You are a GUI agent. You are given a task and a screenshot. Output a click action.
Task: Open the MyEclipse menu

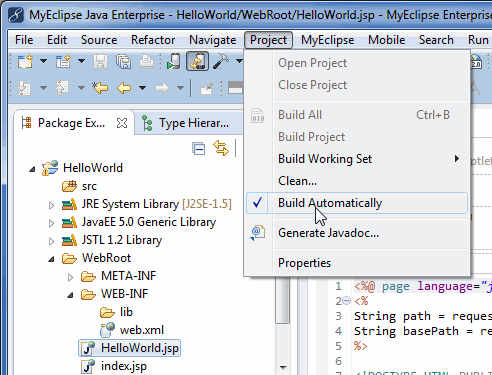pyautogui.click(x=327, y=40)
